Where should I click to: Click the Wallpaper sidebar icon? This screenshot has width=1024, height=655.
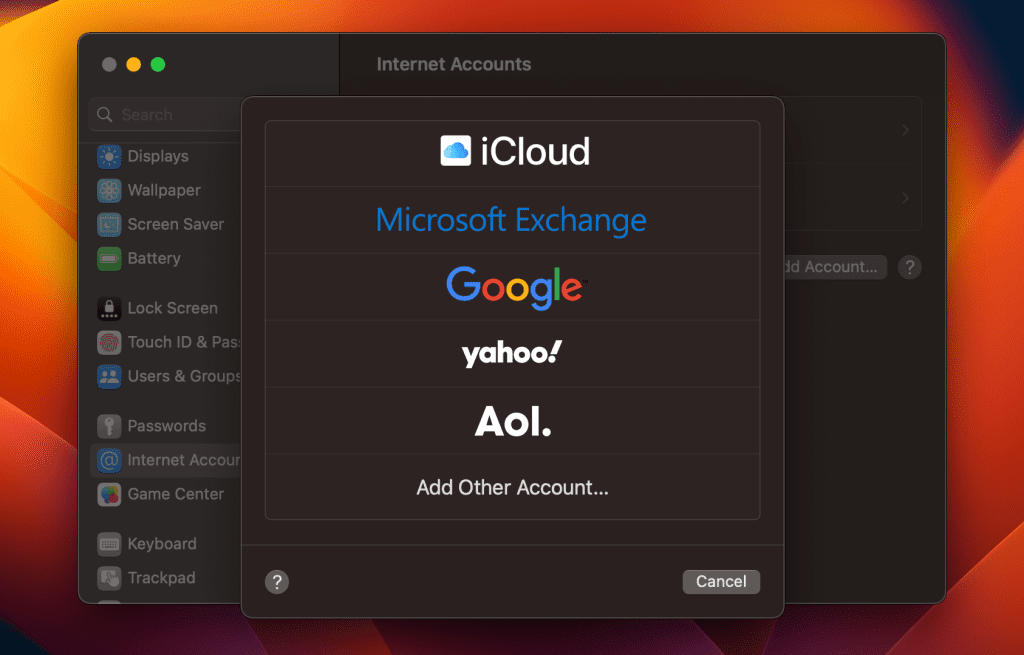point(109,191)
